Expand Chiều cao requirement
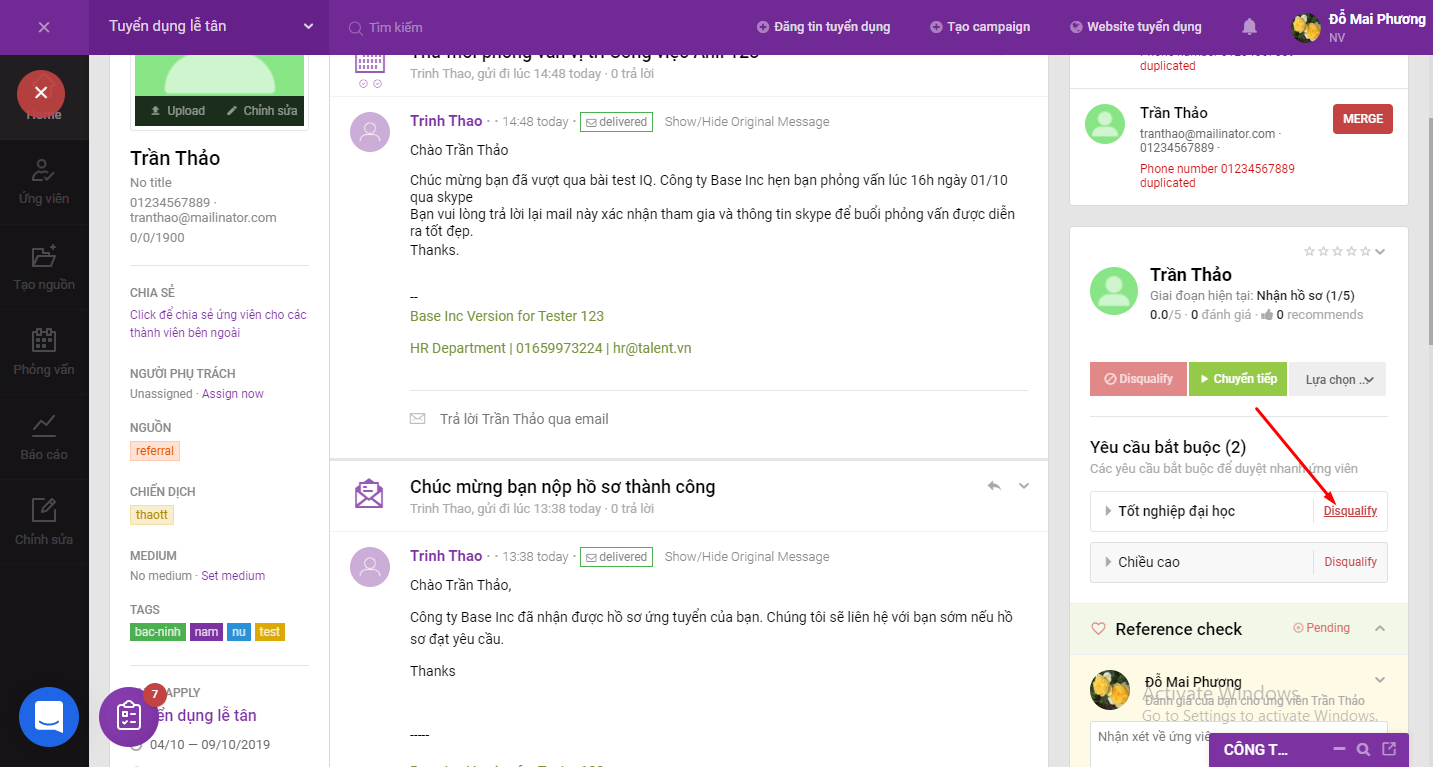The width and height of the screenshot is (1433, 767). pyautogui.click(x=1108, y=562)
